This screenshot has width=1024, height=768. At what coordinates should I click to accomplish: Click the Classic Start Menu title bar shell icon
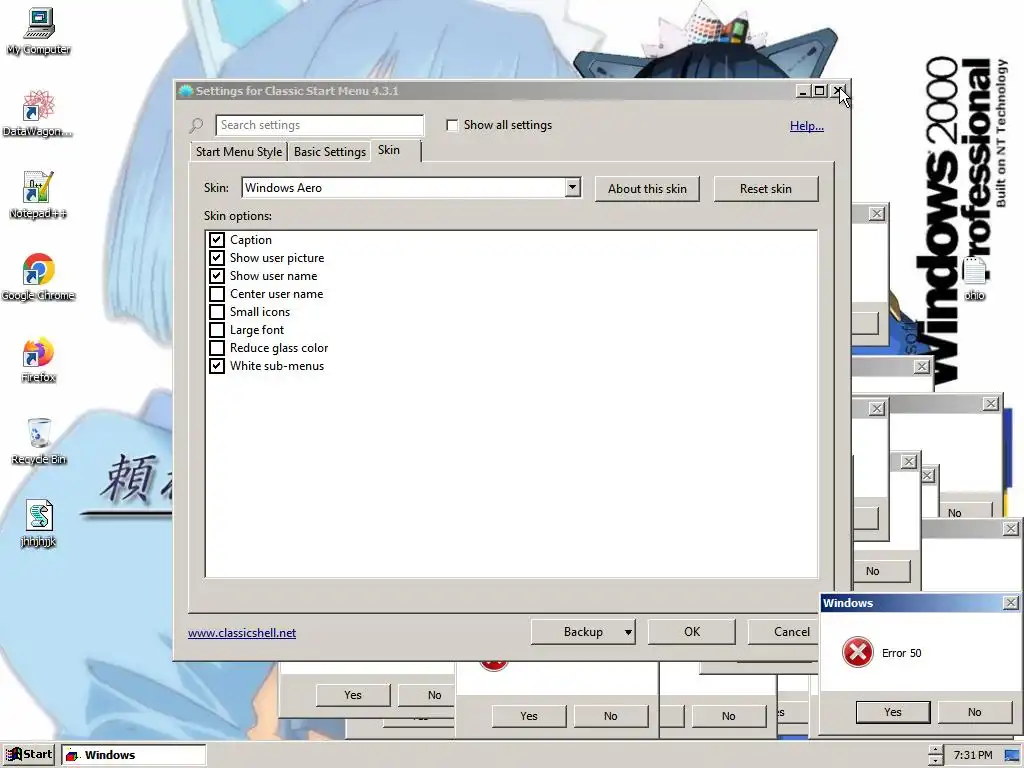coord(186,91)
